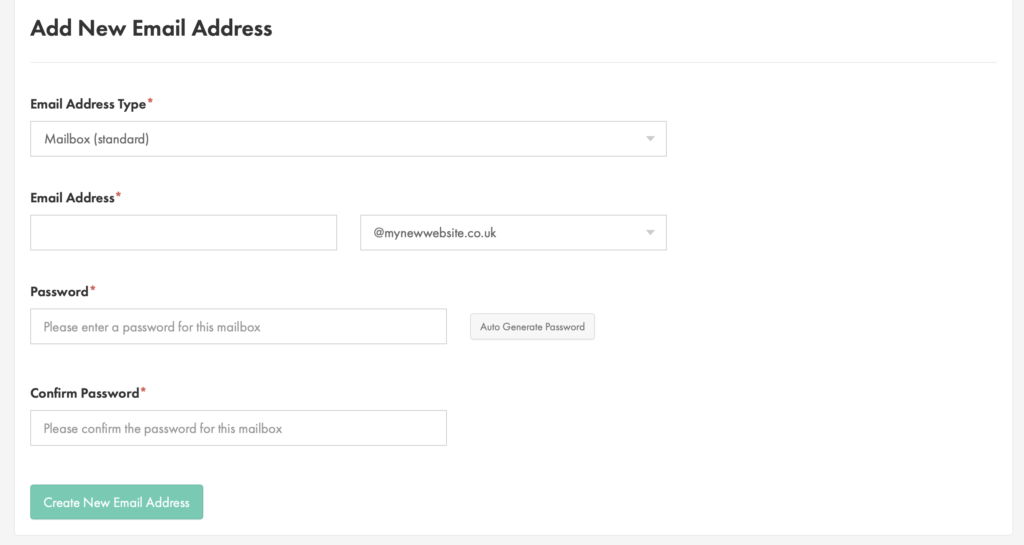The height and width of the screenshot is (545, 1024).
Task: Click the arrow beside Mailbox (standard)
Action: [x=650, y=139]
